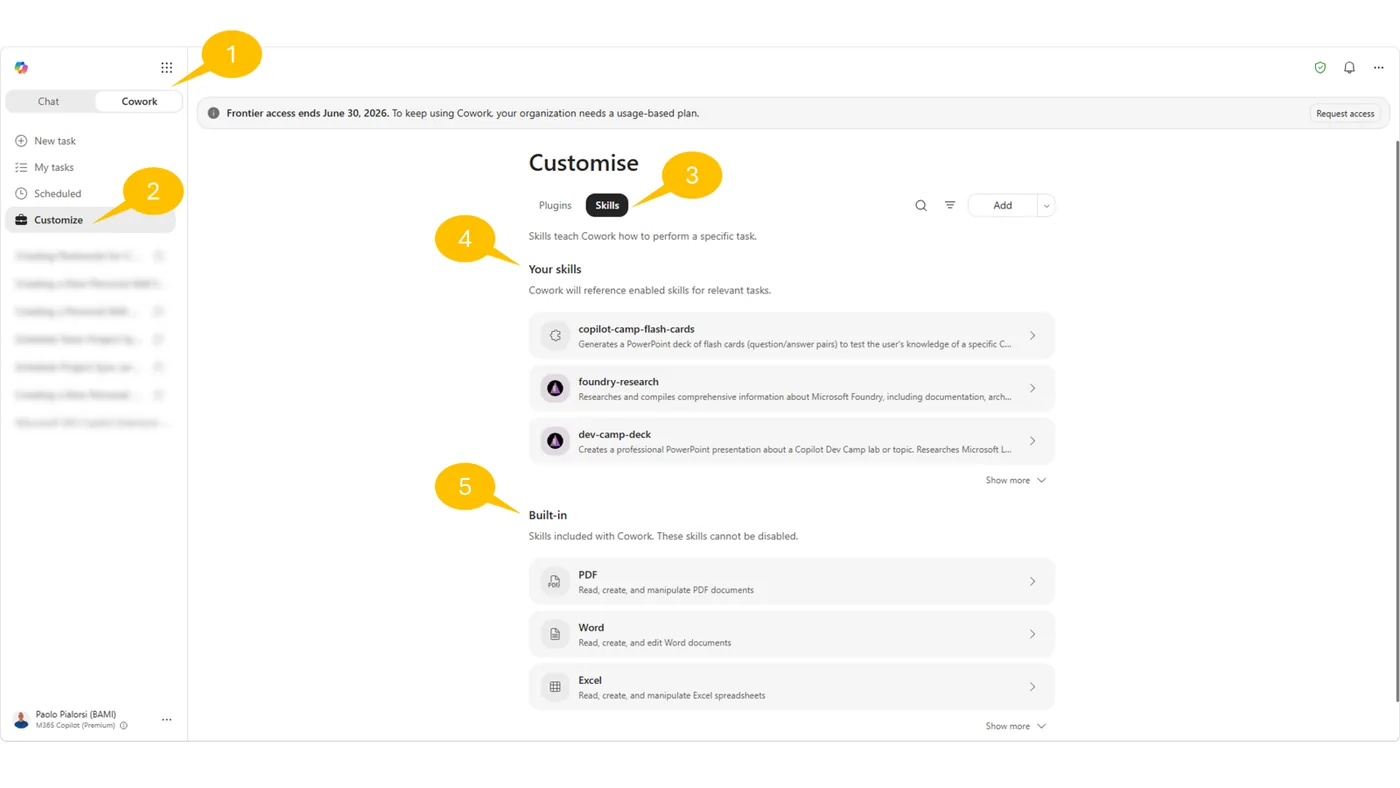Open Word skill details chevron
The image size is (1400, 788).
pyautogui.click(x=1033, y=634)
